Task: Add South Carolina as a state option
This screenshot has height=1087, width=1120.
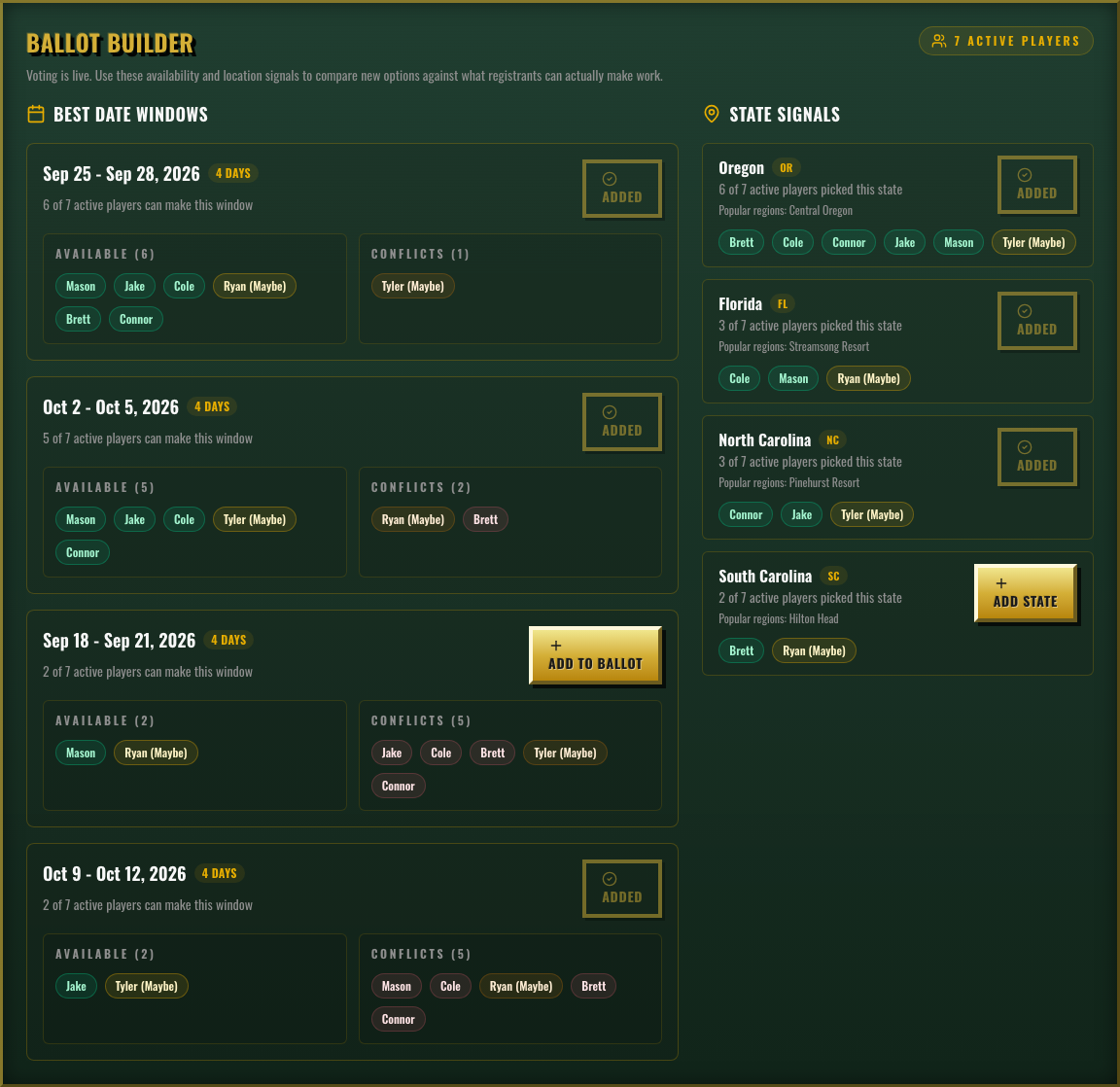Action: pyautogui.click(x=1025, y=593)
